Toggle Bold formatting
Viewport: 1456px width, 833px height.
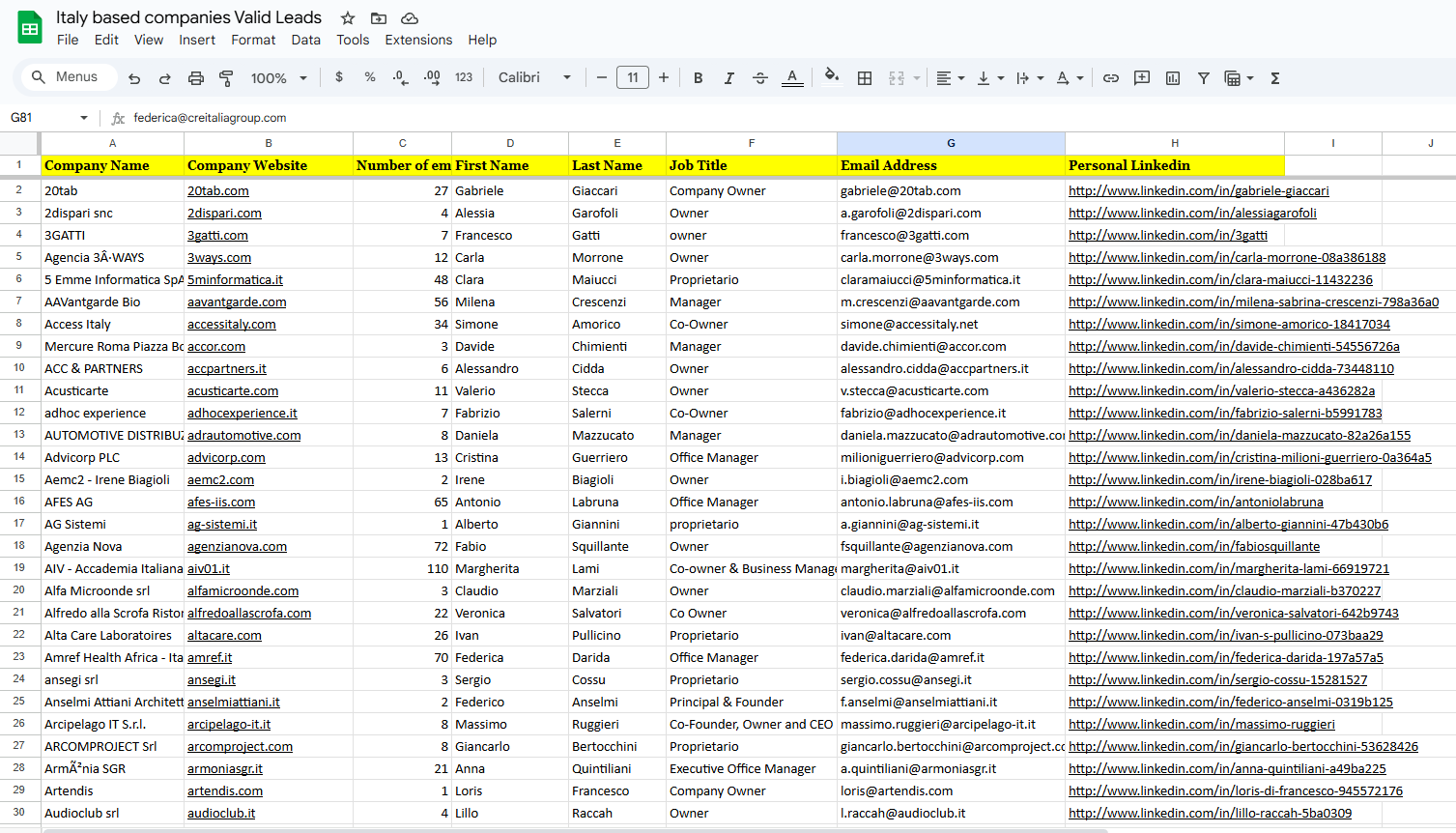point(699,78)
